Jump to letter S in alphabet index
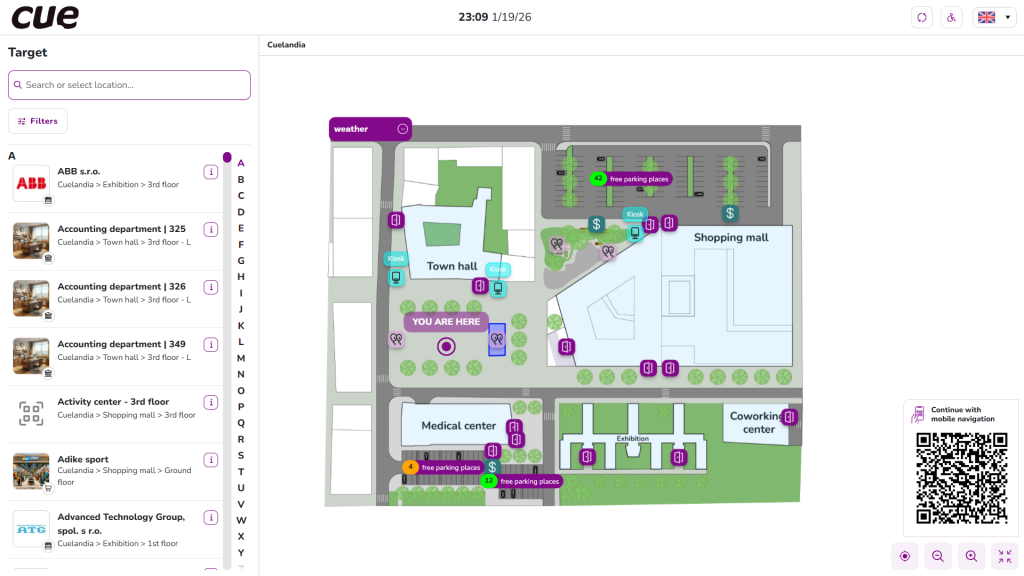Screen dimensions: 1024x576 (x=241, y=455)
